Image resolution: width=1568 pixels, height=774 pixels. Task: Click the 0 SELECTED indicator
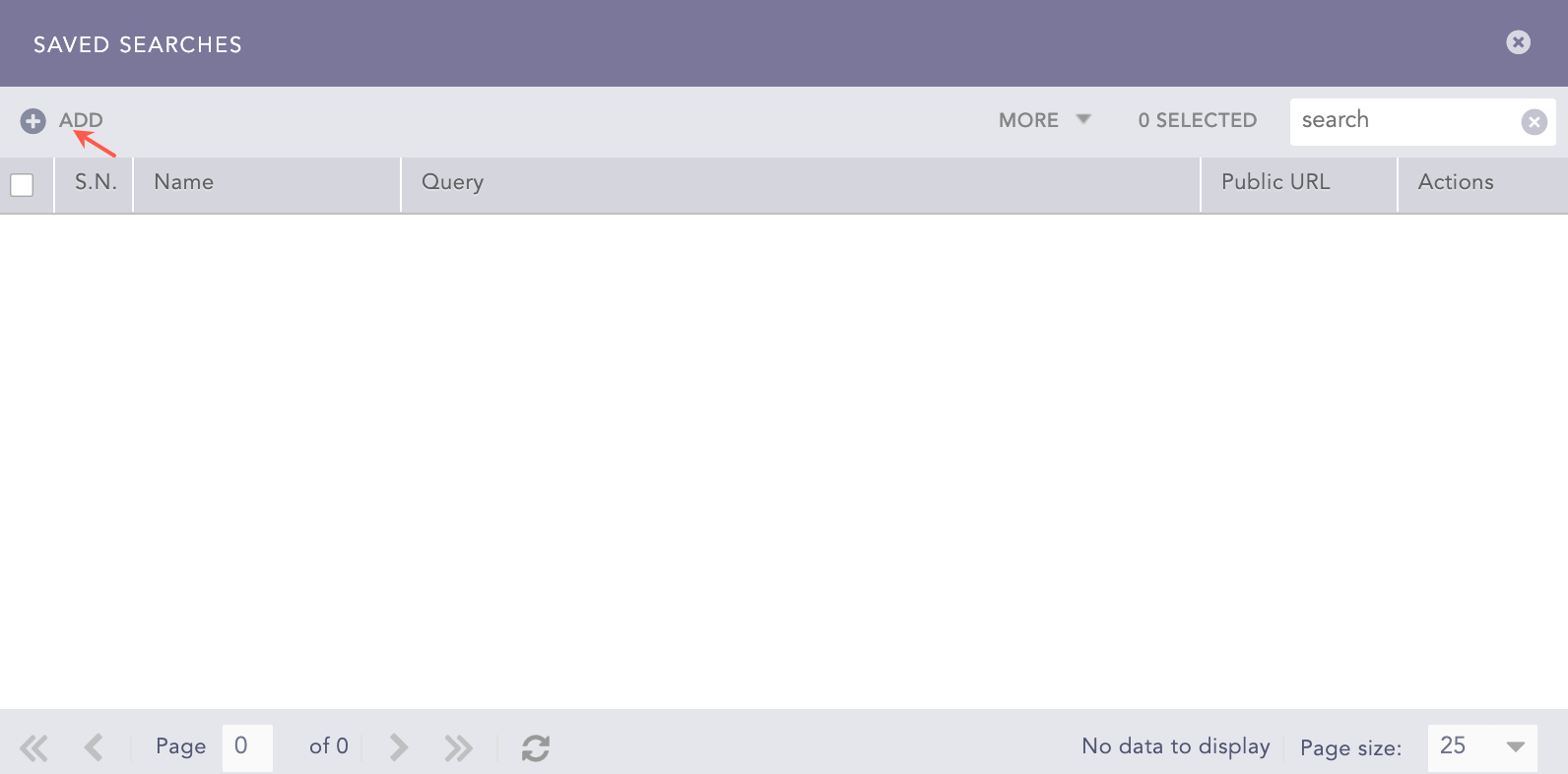click(1197, 120)
